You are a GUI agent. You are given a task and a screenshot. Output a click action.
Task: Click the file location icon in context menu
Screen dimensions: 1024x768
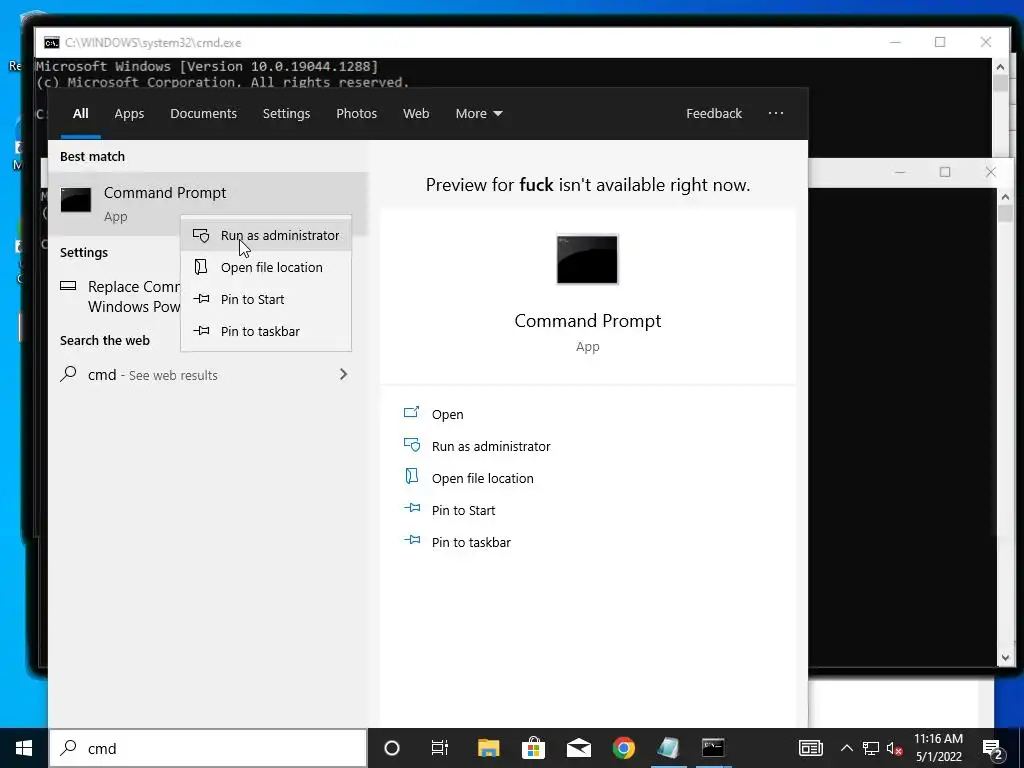click(x=201, y=266)
